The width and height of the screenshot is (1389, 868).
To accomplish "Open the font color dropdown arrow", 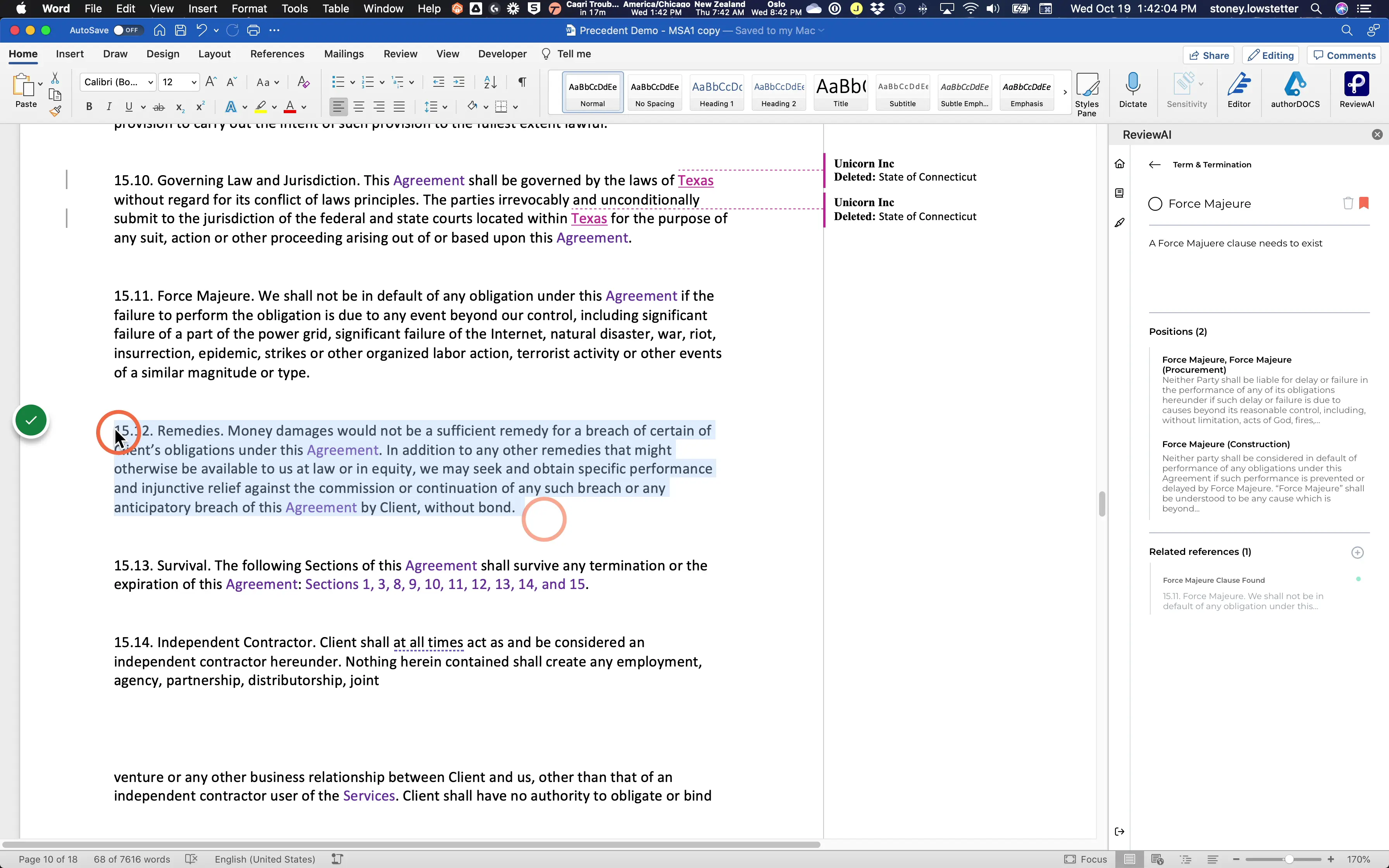I will point(303,107).
